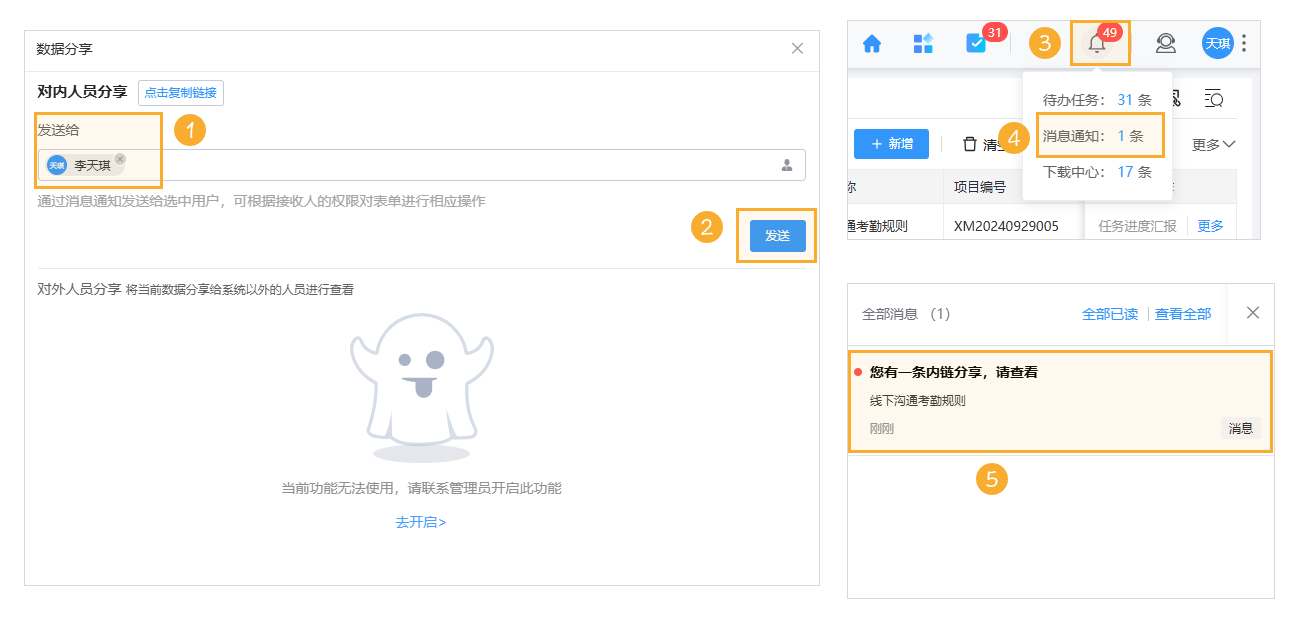Screen dimensions: 1304x635
Task: Open the apps grid icon in top bar
Action: [923, 43]
